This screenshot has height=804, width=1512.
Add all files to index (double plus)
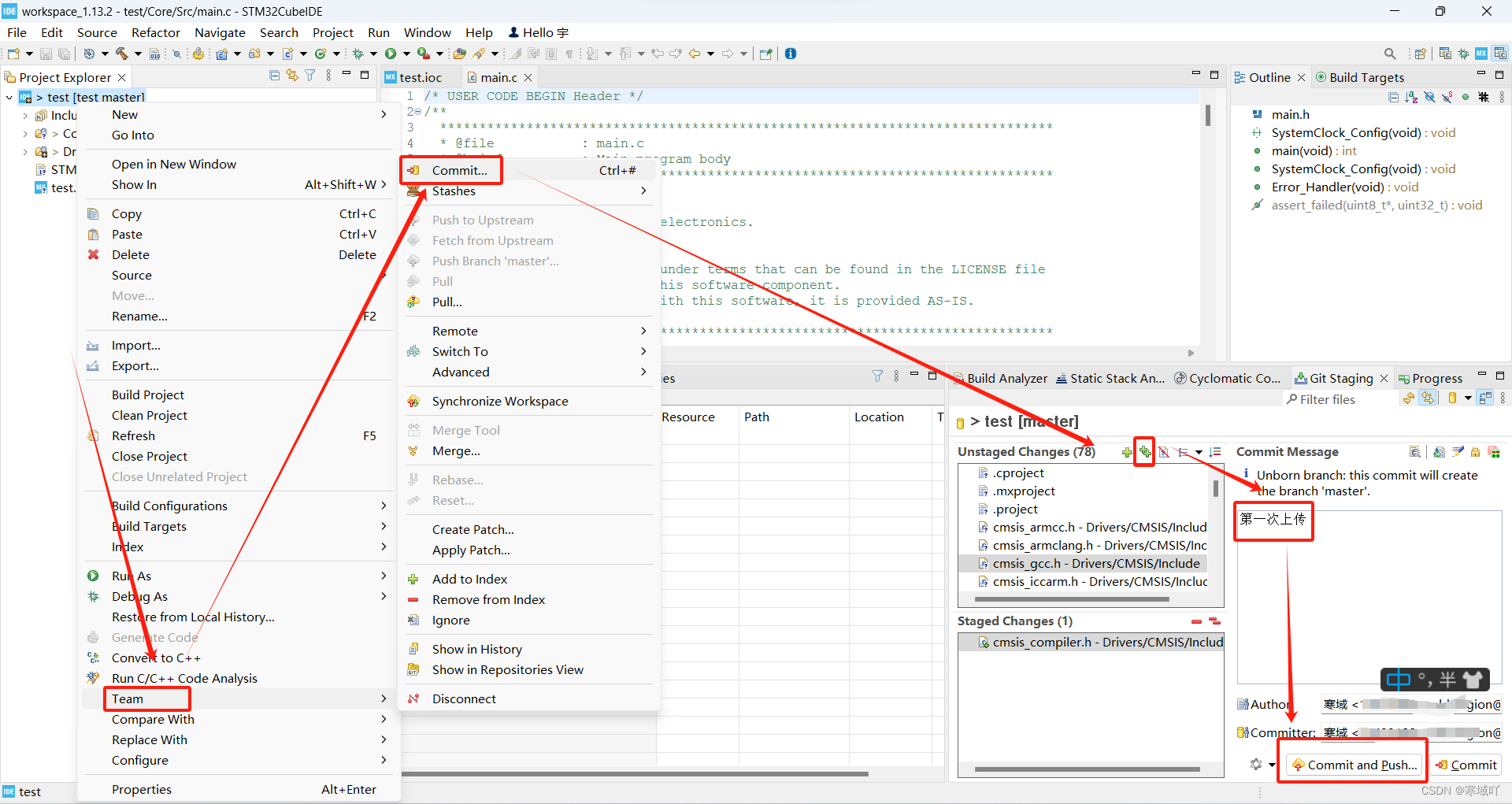[1145, 452]
